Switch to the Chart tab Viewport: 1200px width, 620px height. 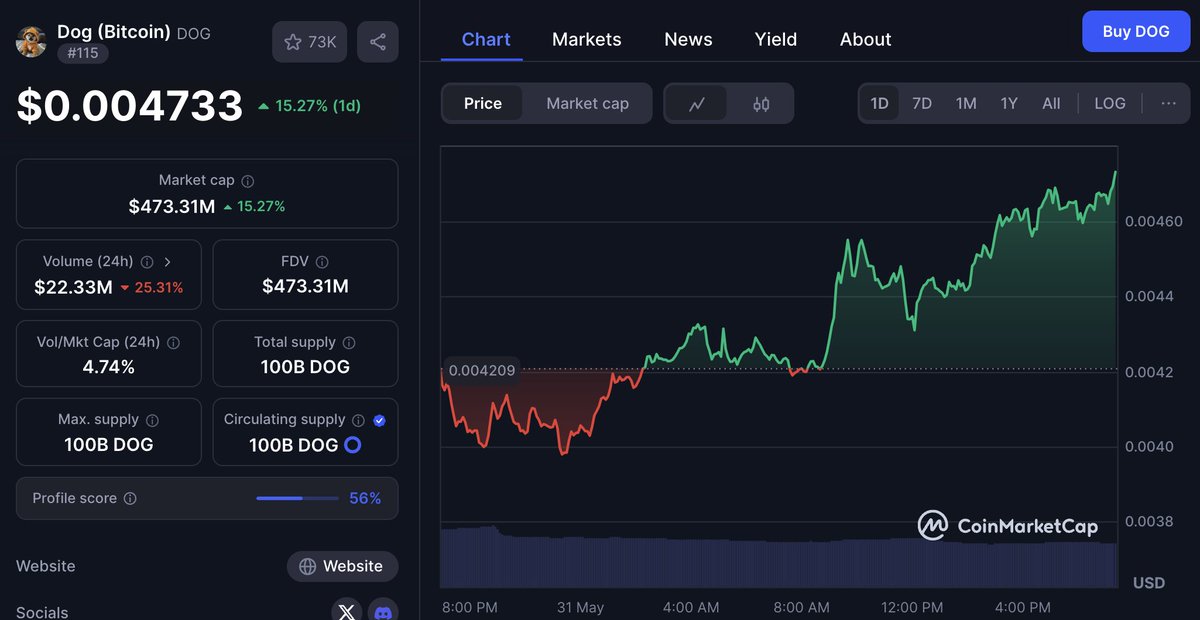[486, 39]
